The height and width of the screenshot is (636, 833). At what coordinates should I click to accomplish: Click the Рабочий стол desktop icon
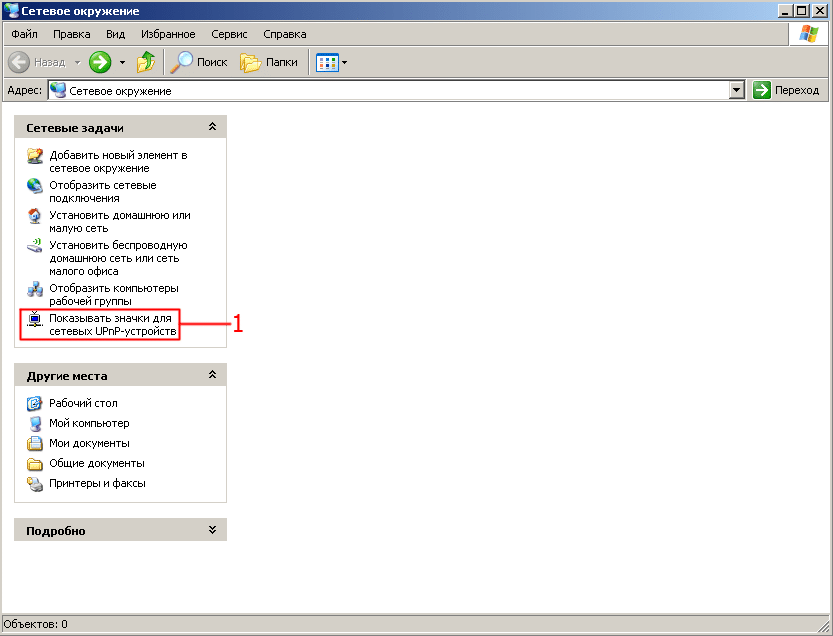35,404
